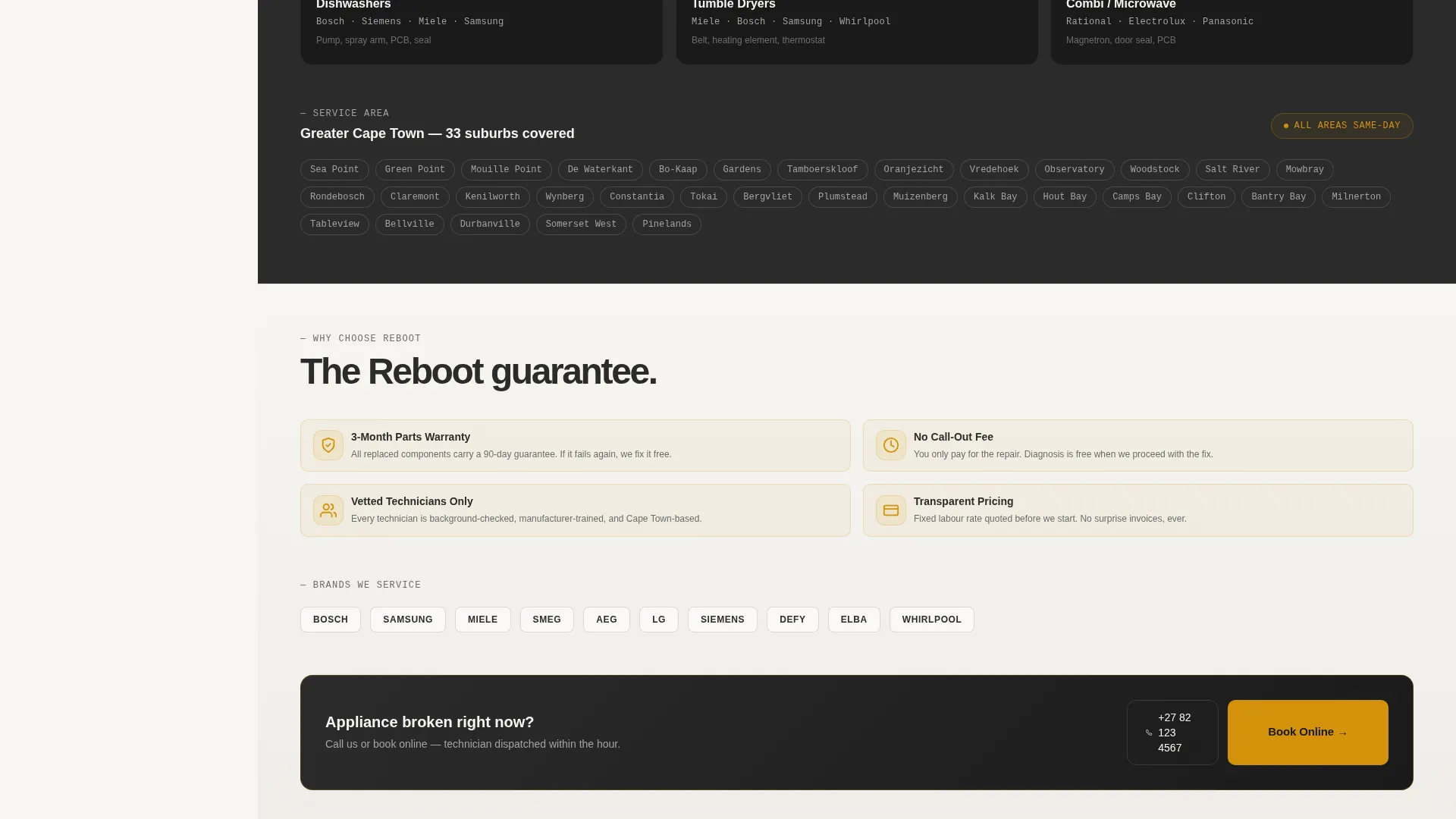Click the clock icon for No Call-Out Fee
Viewport: 1456px width, 819px height.
(891, 445)
